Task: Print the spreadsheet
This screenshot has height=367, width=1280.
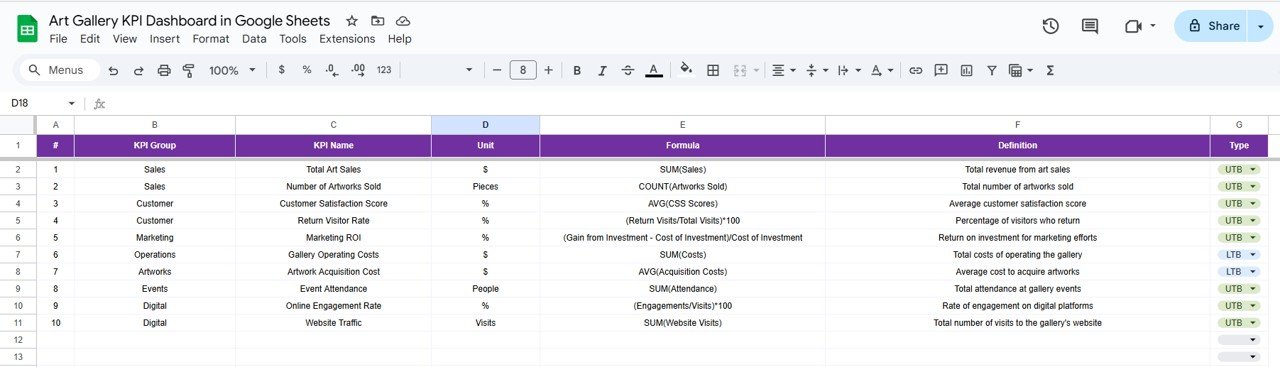Action: tap(163, 71)
